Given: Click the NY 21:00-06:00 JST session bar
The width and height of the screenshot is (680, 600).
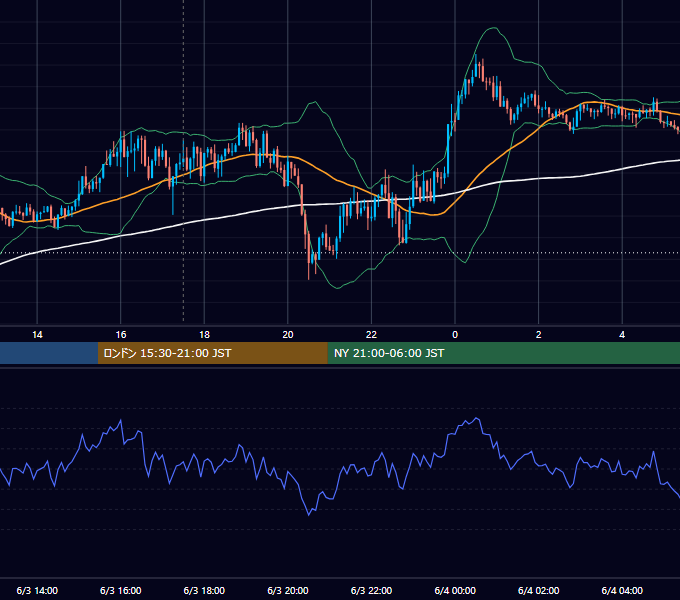Looking at the screenshot, I should 503,353.
